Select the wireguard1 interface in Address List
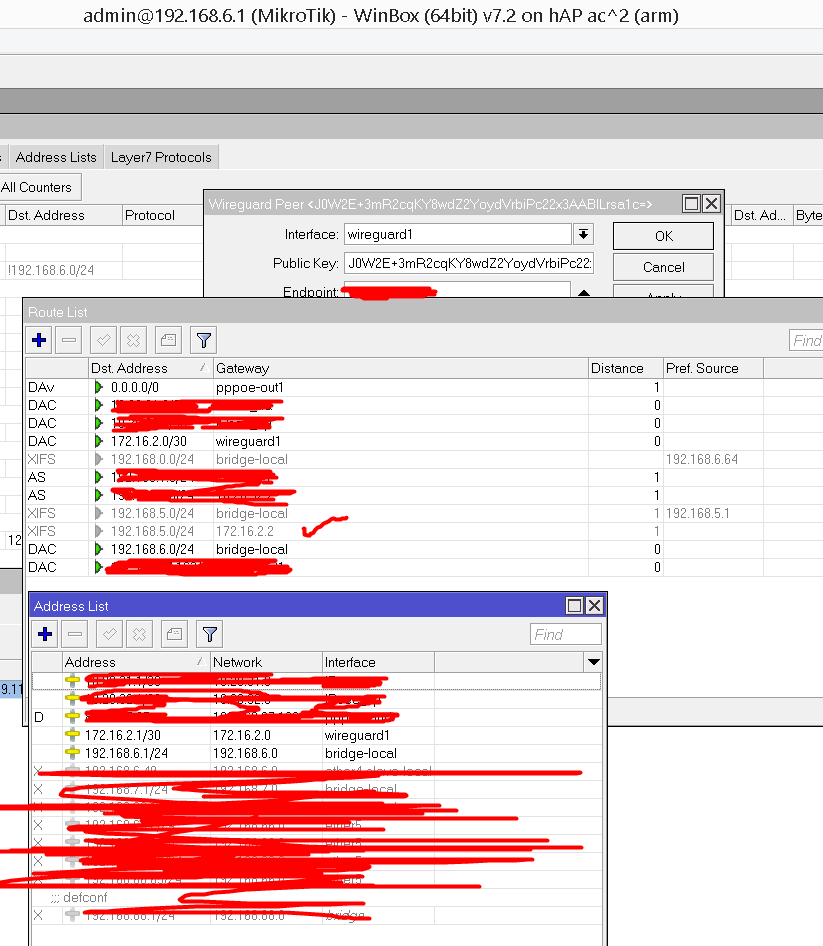Image resolution: width=823 pixels, height=946 pixels. point(357,735)
